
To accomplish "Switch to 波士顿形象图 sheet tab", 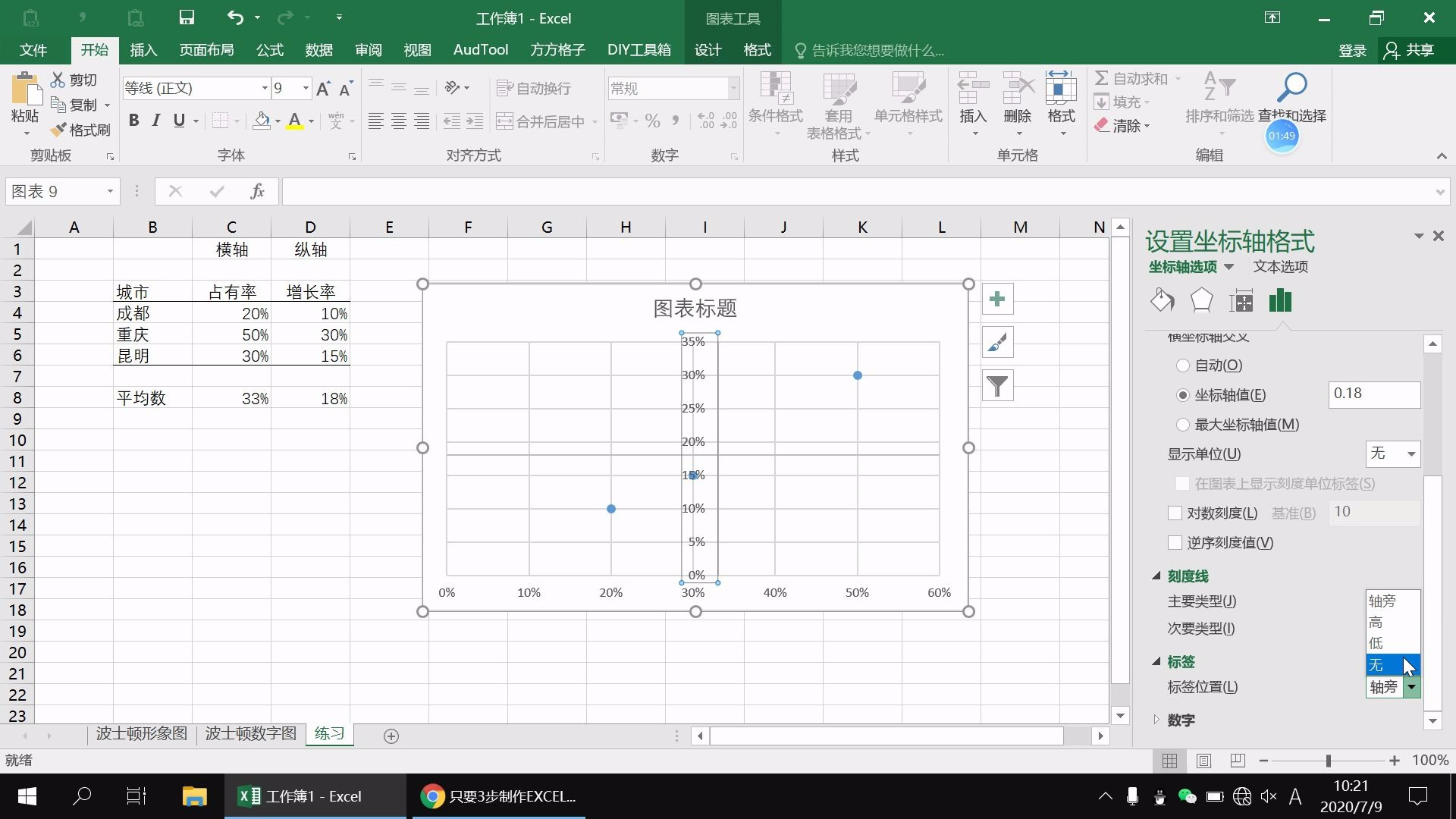I will [141, 733].
